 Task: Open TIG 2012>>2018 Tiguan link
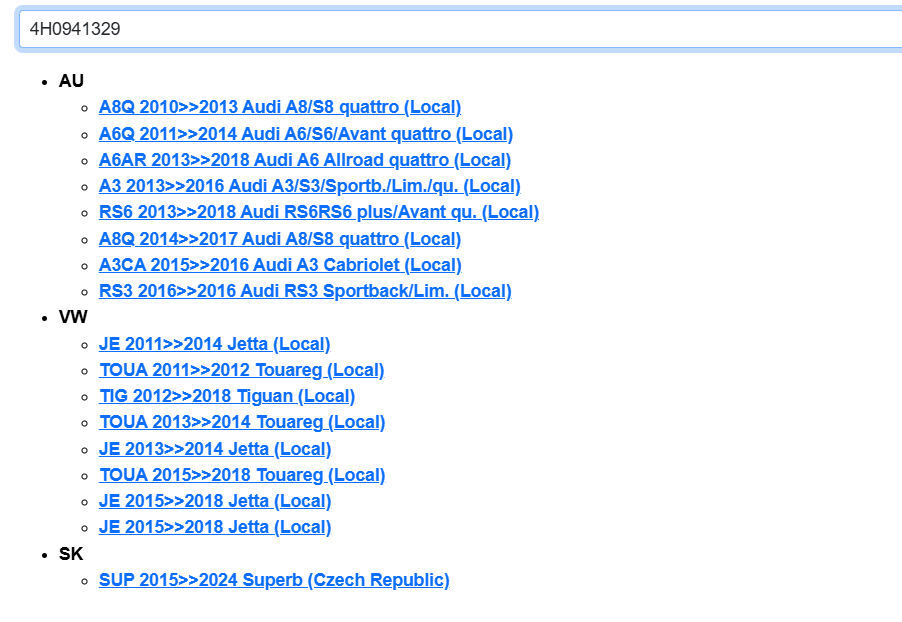click(x=227, y=396)
